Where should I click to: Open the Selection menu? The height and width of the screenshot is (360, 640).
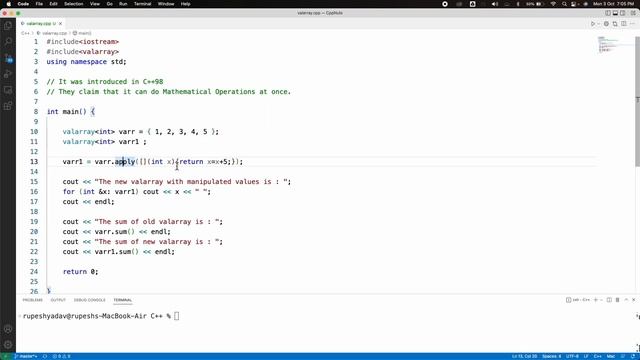coord(73,4)
